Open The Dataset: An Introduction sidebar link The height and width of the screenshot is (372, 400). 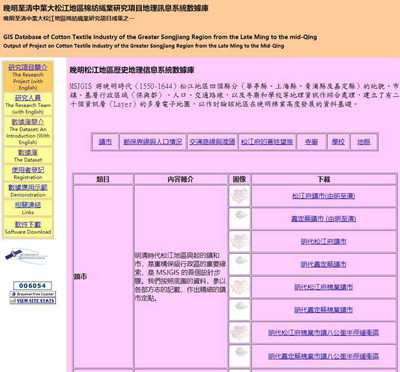click(x=28, y=122)
